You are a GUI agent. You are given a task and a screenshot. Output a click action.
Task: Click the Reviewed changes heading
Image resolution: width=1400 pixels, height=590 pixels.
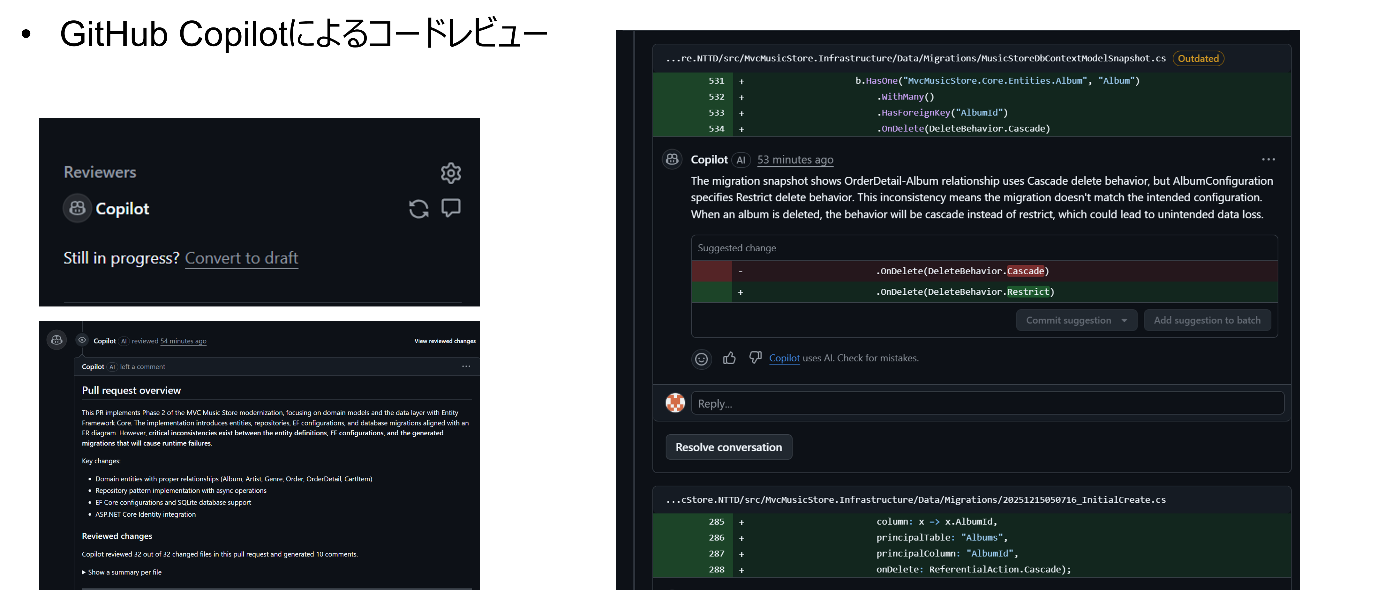click(117, 536)
